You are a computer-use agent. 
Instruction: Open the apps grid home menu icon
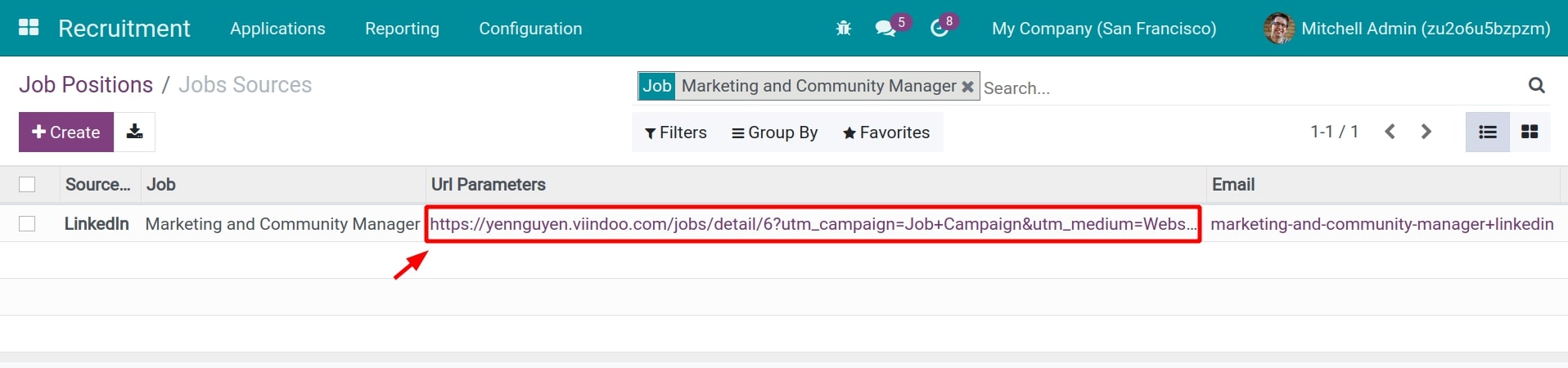point(29,28)
